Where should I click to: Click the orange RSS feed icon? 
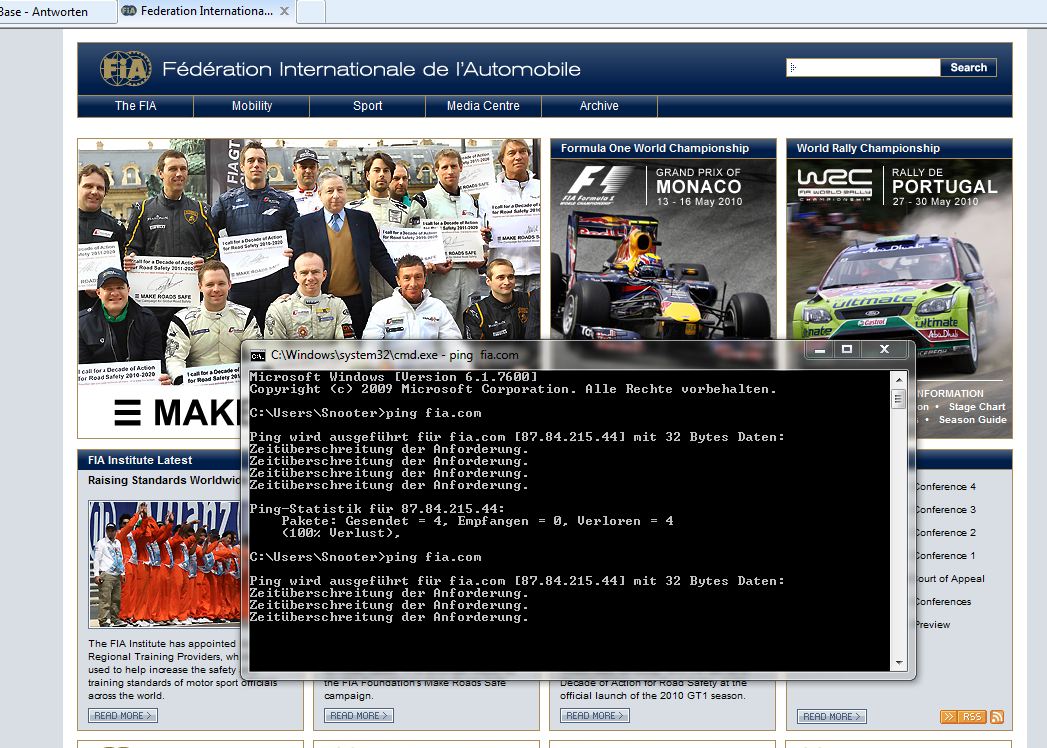coord(997,717)
